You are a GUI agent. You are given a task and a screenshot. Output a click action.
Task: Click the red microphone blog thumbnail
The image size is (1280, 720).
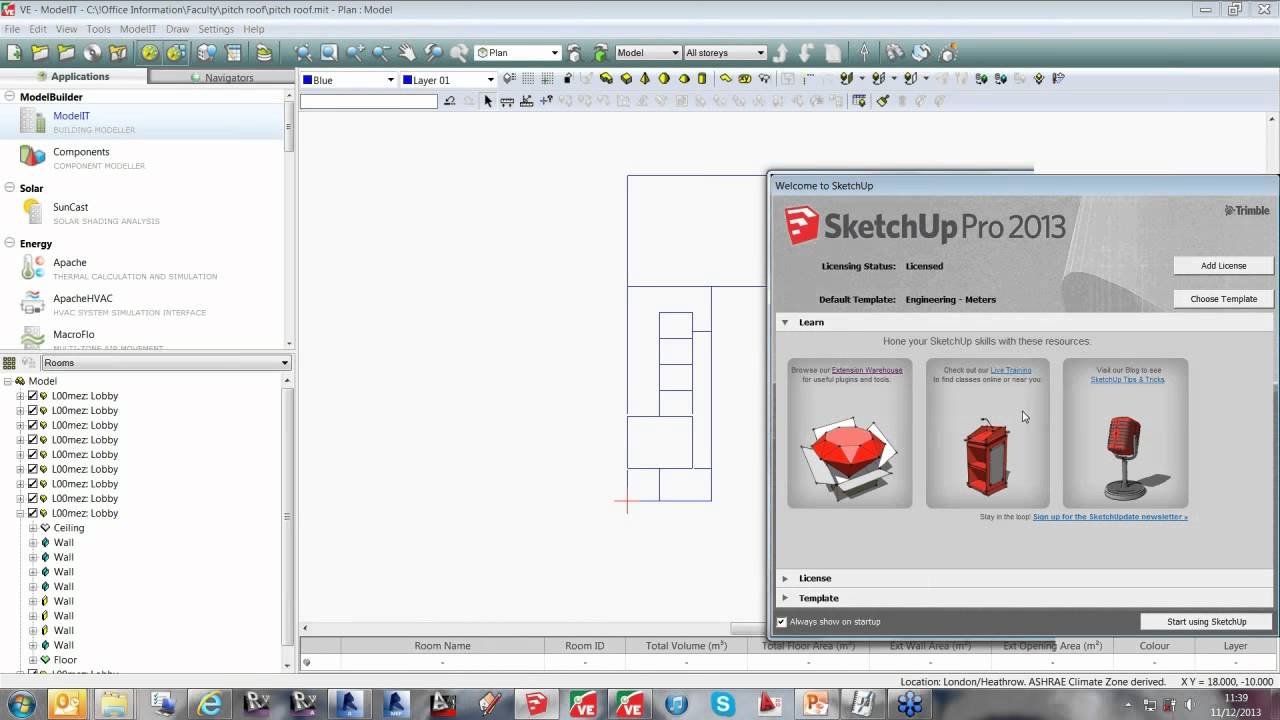1126,457
